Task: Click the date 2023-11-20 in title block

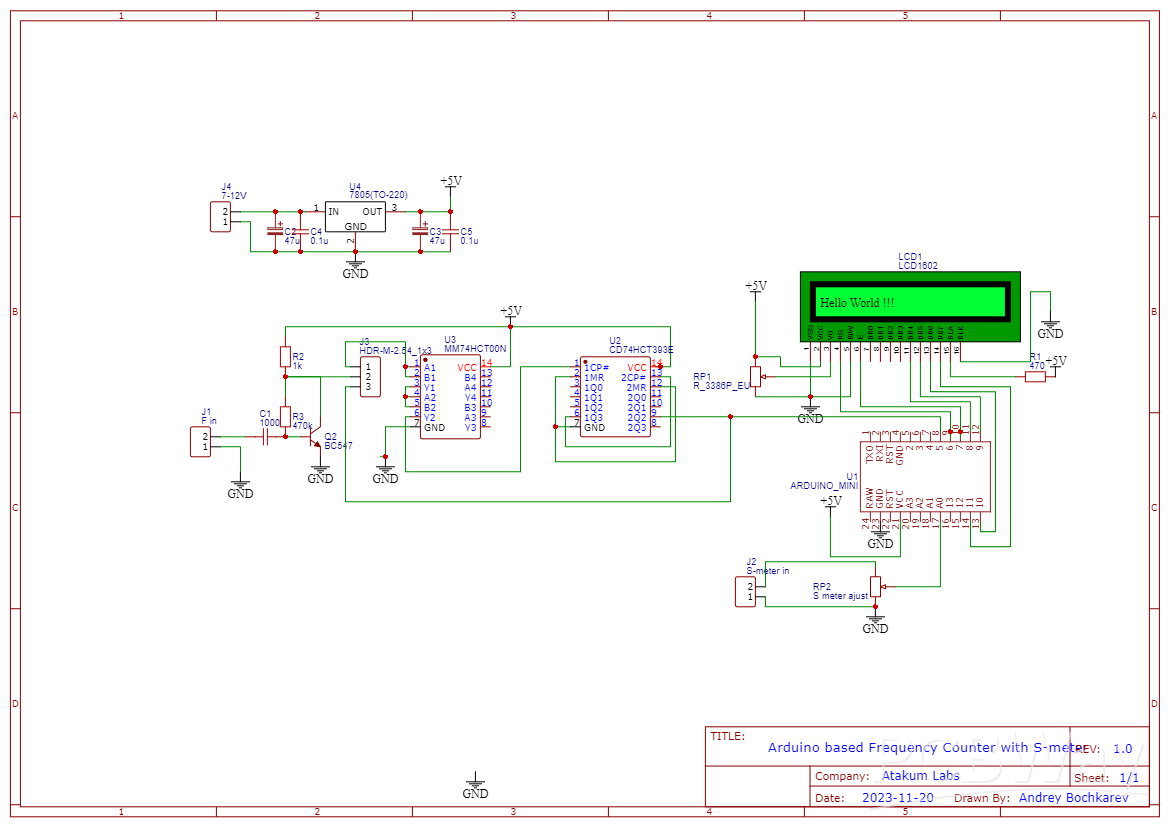Action: (x=897, y=797)
